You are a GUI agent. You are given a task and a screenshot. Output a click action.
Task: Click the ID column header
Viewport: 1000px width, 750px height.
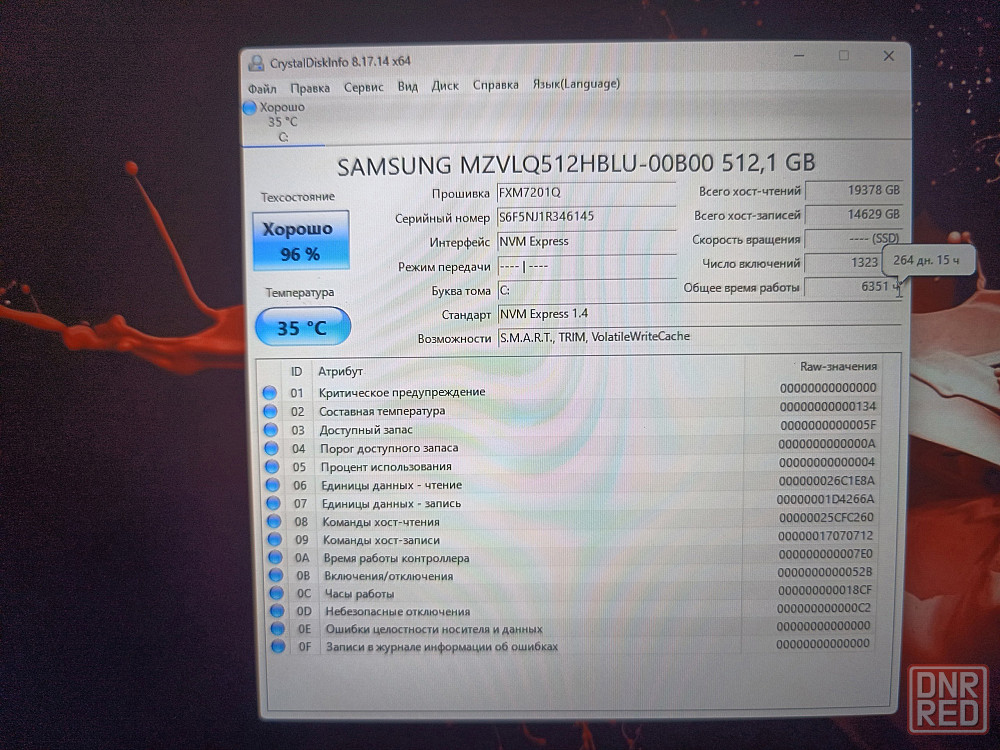pos(297,371)
